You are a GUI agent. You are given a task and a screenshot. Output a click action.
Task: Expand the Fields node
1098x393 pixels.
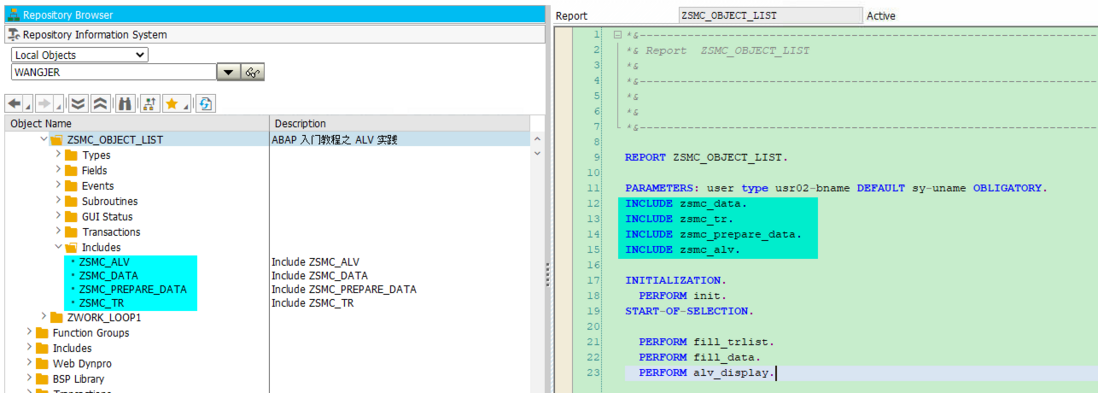coord(59,170)
